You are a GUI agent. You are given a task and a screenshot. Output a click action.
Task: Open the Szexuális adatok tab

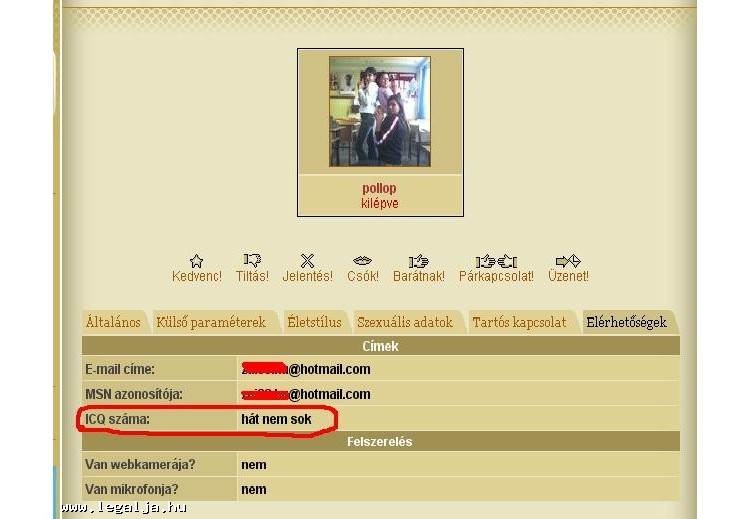[405, 322]
